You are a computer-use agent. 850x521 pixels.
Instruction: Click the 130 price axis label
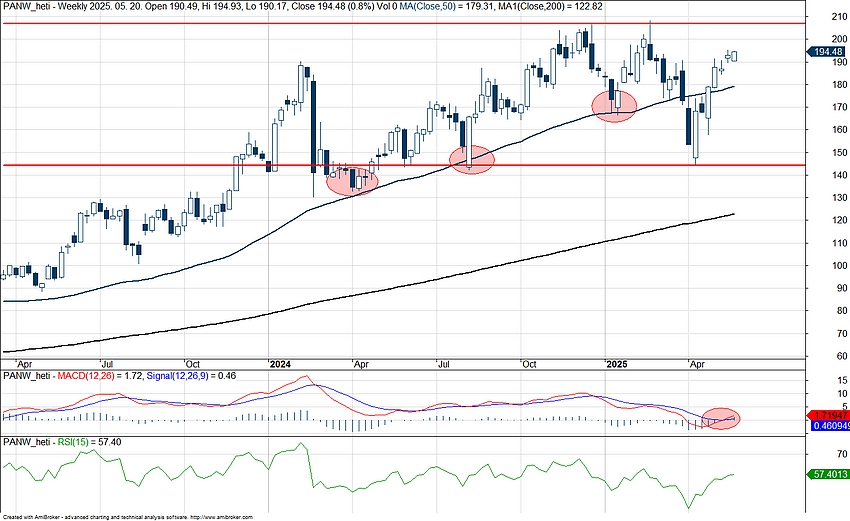point(839,197)
